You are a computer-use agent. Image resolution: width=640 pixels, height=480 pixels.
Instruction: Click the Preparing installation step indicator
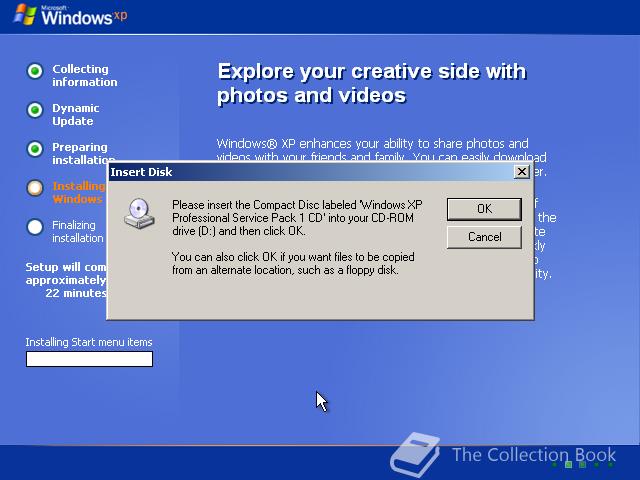[x=35, y=149]
